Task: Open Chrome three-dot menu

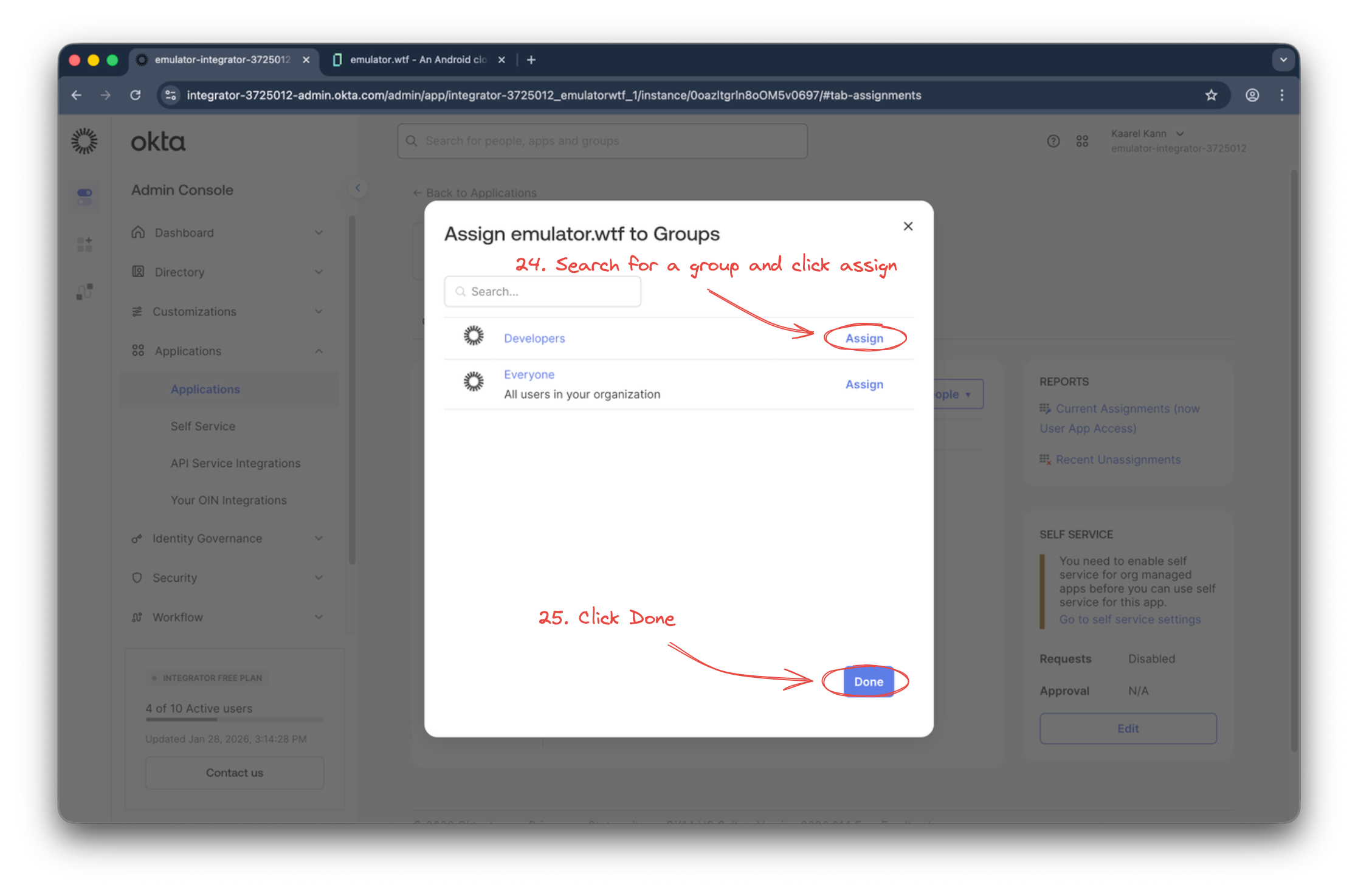Action: point(1281,95)
